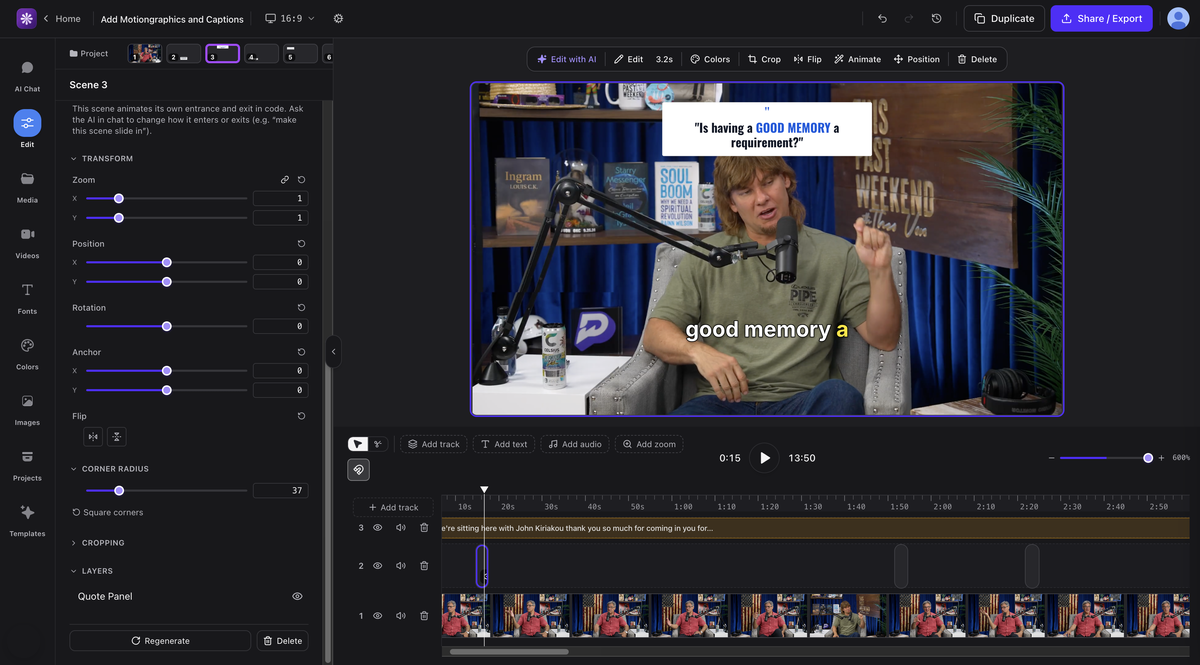
Task: Open the user profile avatar
Action: [x=1178, y=18]
